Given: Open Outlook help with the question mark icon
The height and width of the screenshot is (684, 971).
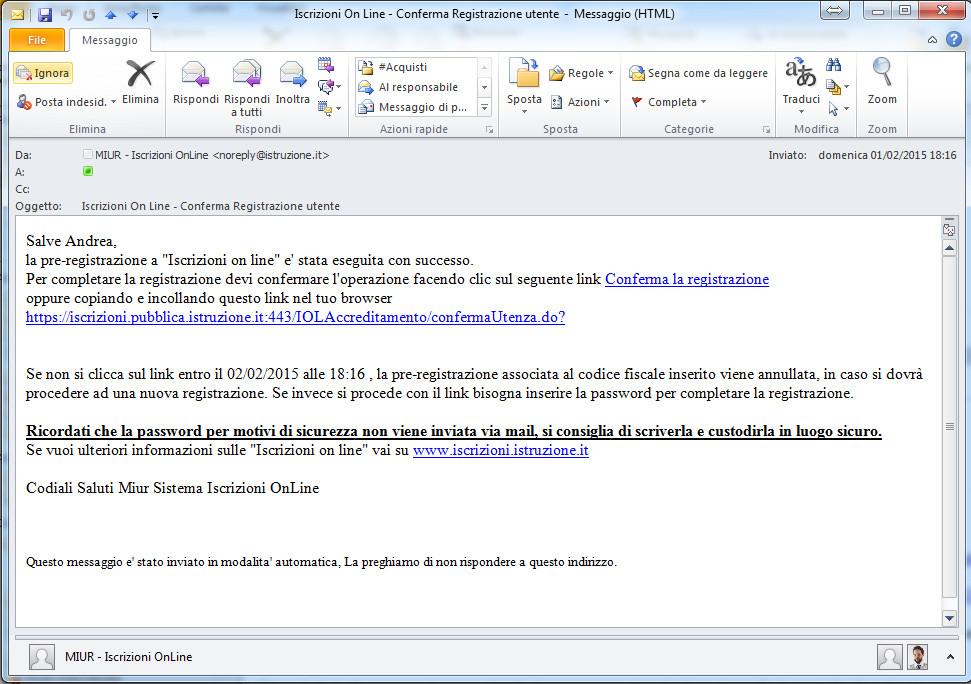Looking at the screenshot, I should (x=954, y=40).
